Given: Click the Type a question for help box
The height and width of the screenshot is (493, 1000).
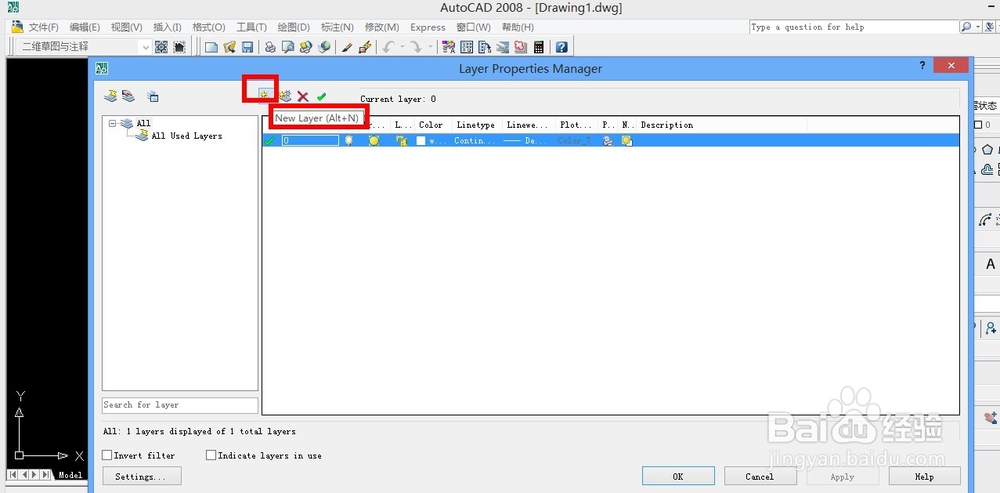Looking at the screenshot, I should (x=853, y=27).
